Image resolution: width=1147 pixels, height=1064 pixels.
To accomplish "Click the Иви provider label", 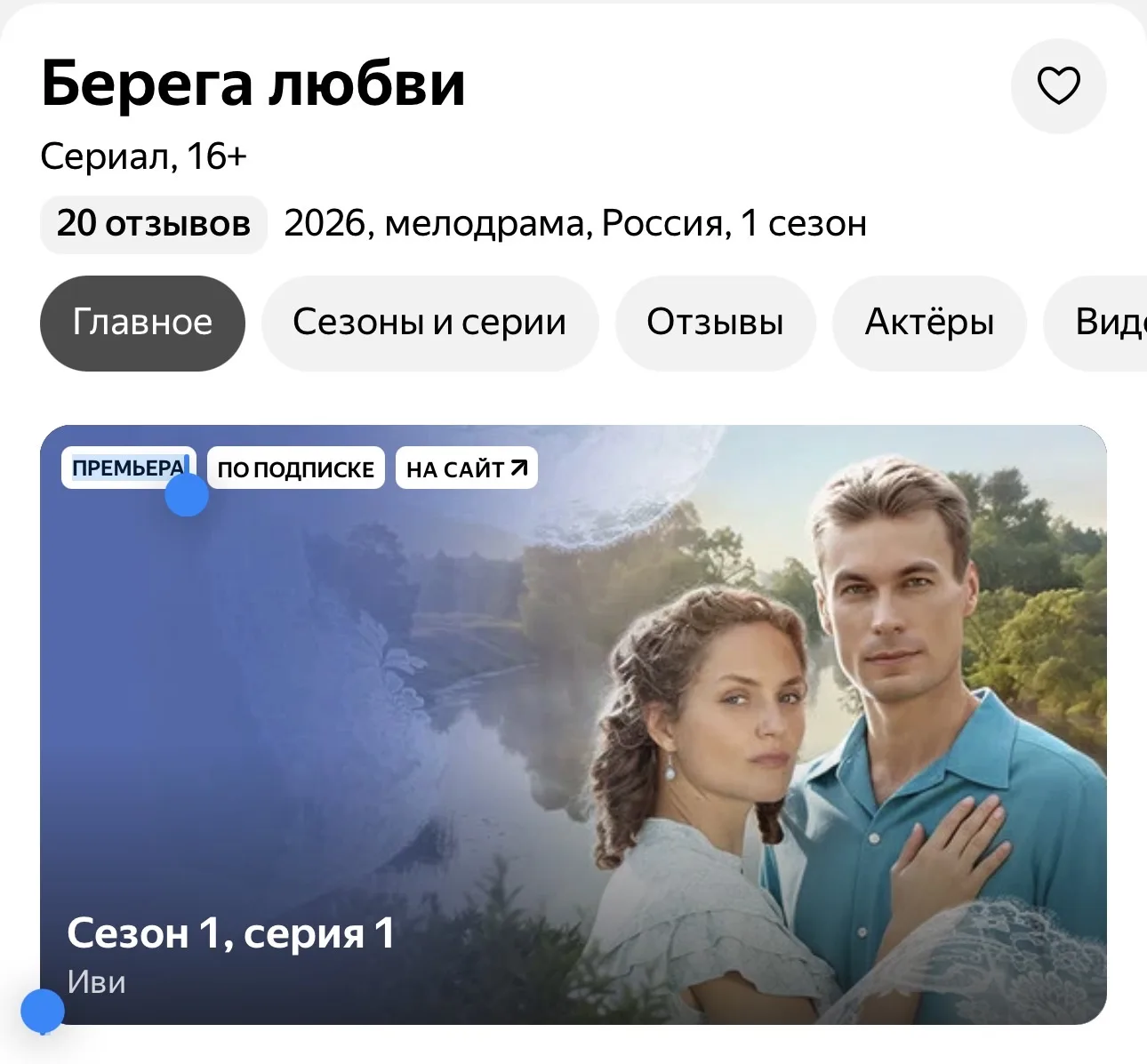I will point(96,982).
